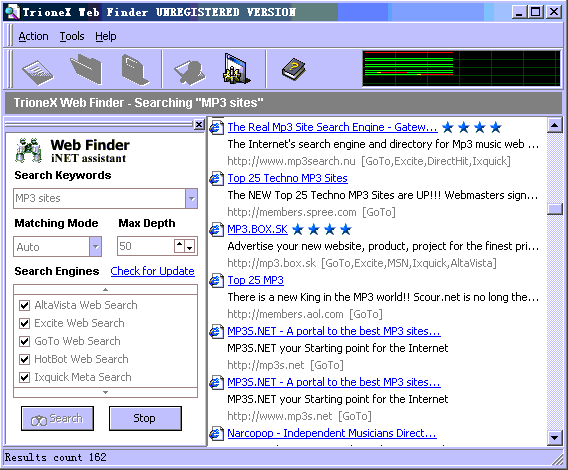Viewport: 568px width, 470px height.
Task: Click page icon beside Narcopop result
Action: (217, 433)
